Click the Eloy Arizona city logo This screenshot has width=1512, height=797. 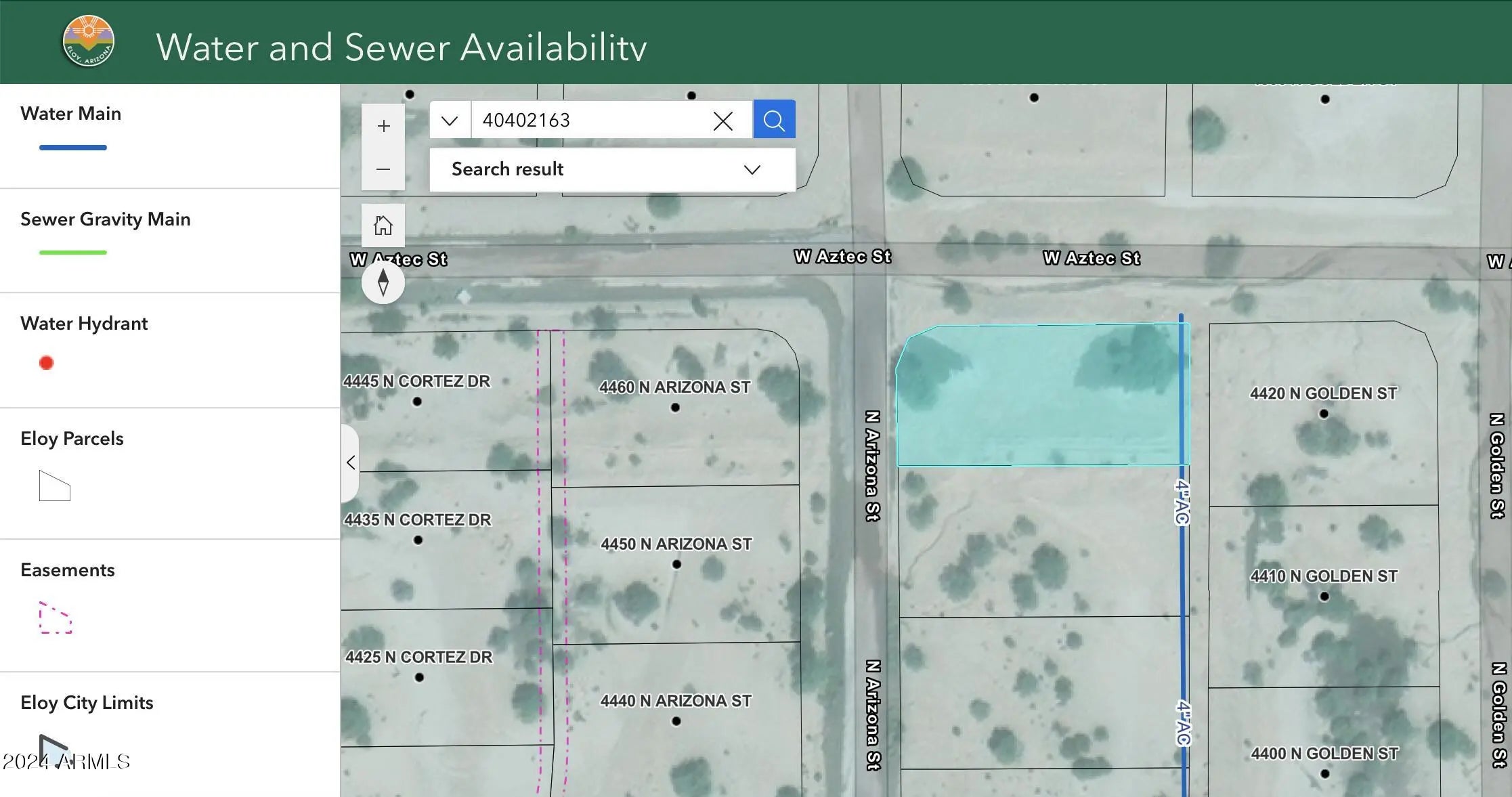[x=88, y=42]
